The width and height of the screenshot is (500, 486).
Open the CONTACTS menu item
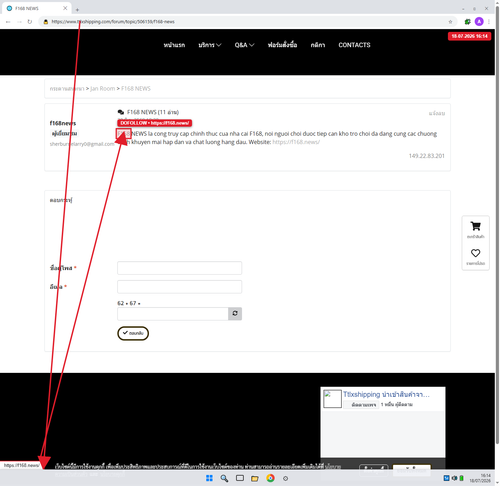[354, 45]
